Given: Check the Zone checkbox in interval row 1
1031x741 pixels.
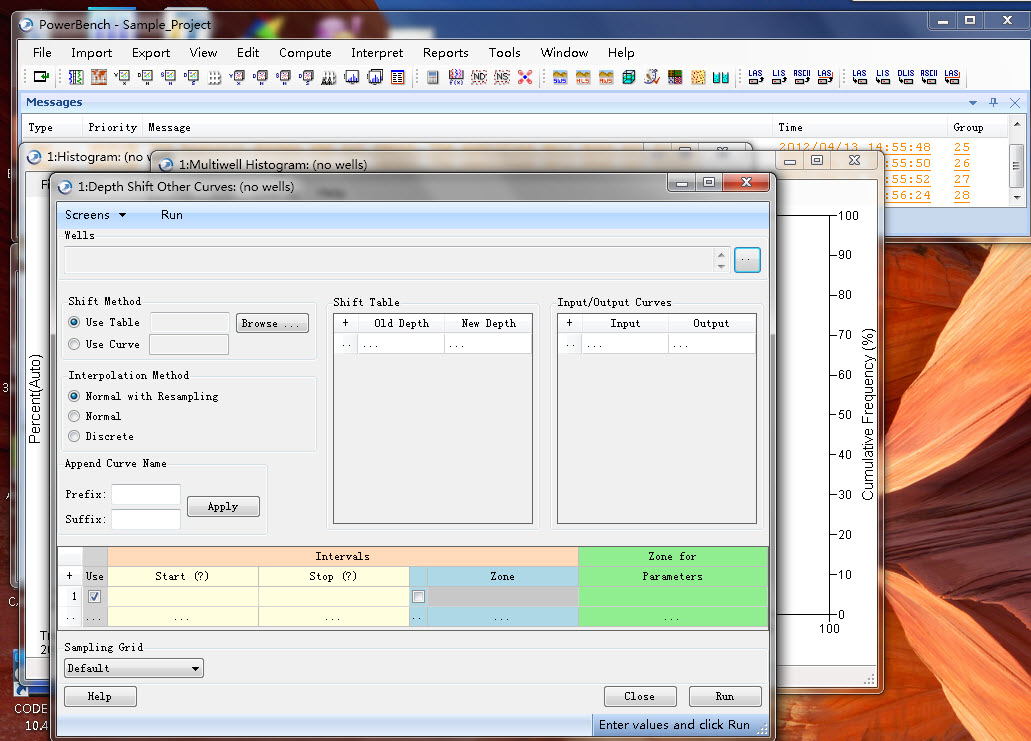Looking at the screenshot, I should click(418, 596).
